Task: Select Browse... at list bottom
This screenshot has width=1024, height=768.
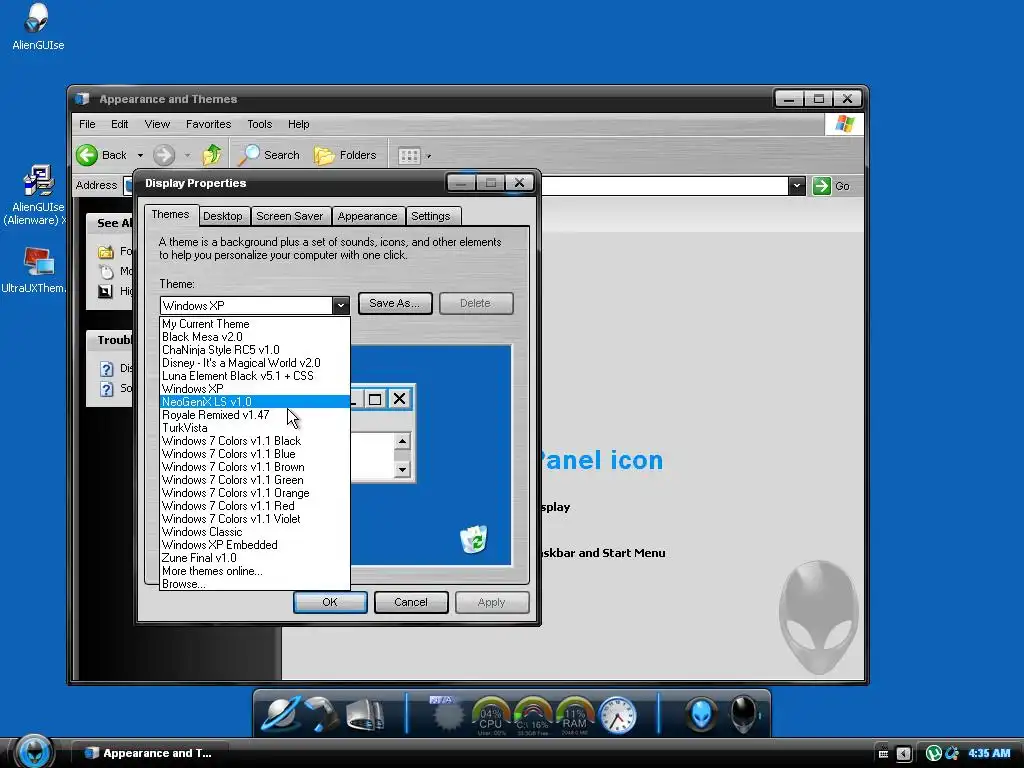Action: point(255,584)
